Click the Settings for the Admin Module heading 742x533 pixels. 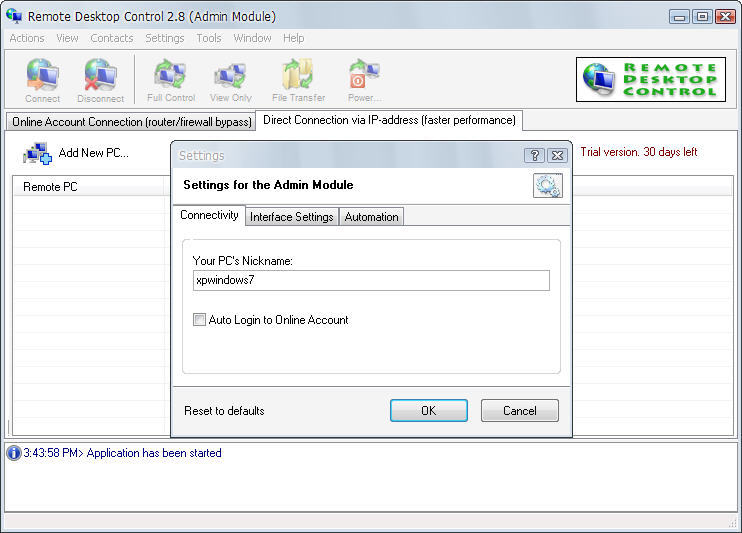pyautogui.click(x=268, y=185)
